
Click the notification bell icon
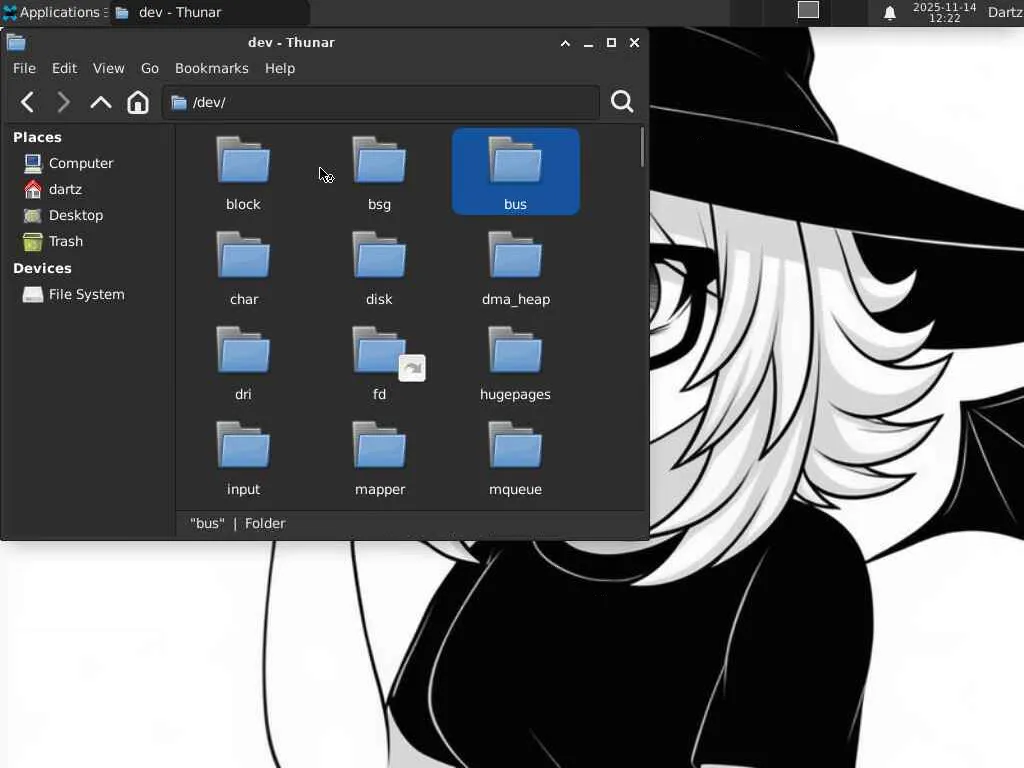click(x=889, y=12)
